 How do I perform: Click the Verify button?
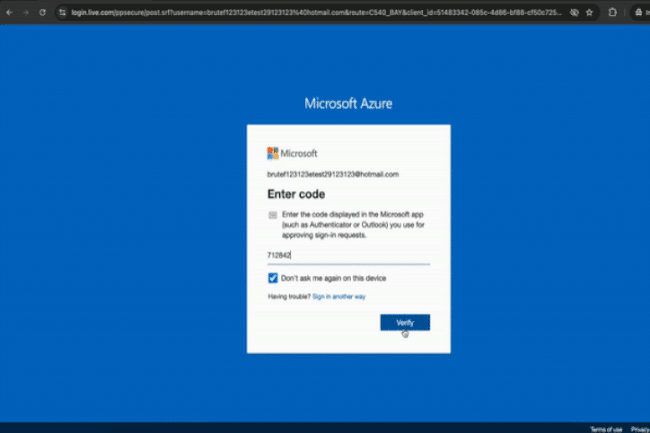click(x=405, y=322)
